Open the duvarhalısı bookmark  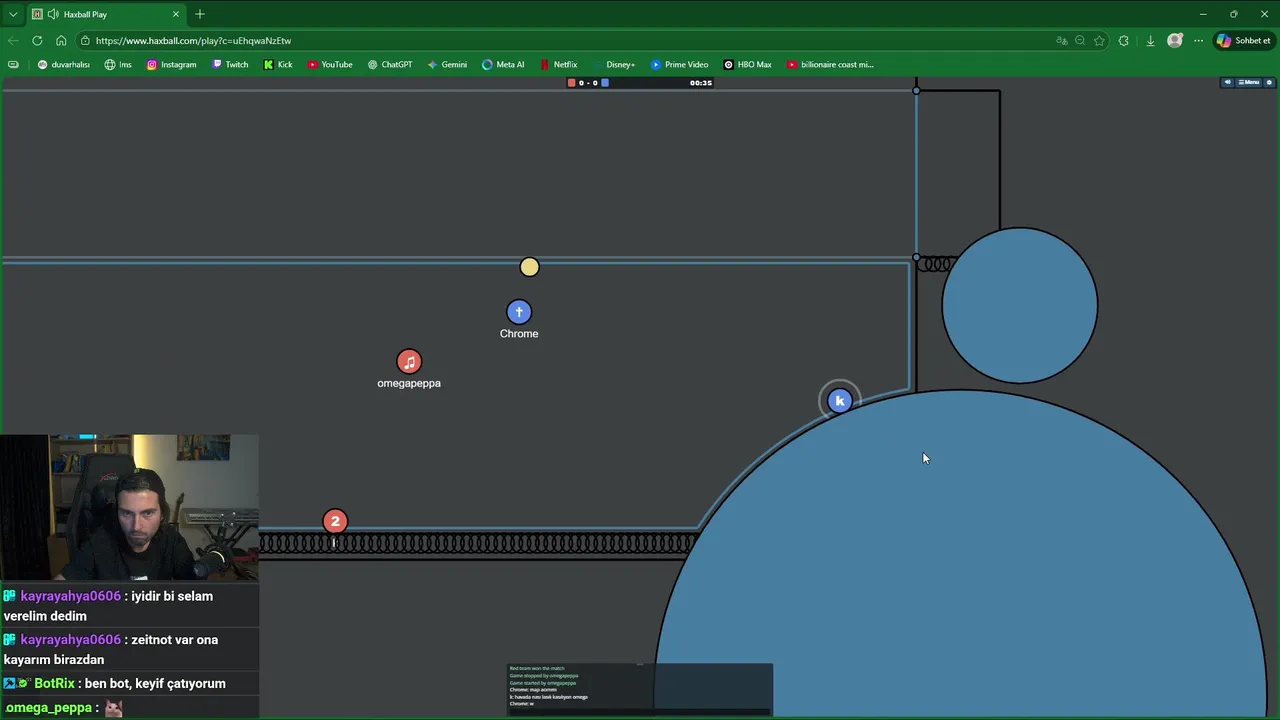64,64
